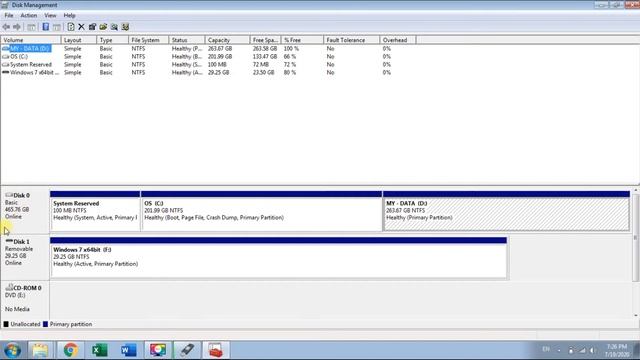Click the black X delete icon
Screen dimensions: 640x360
(x=81, y=27)
